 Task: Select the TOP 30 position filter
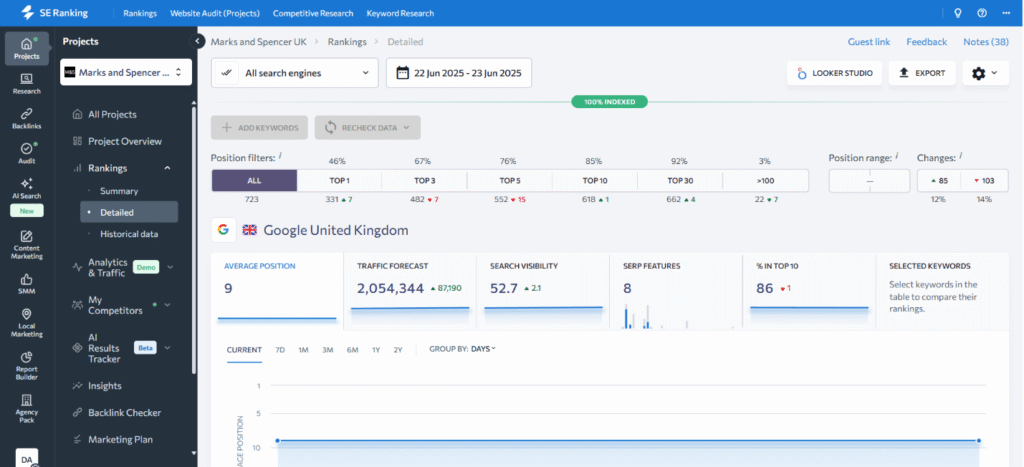click(680, 181)
